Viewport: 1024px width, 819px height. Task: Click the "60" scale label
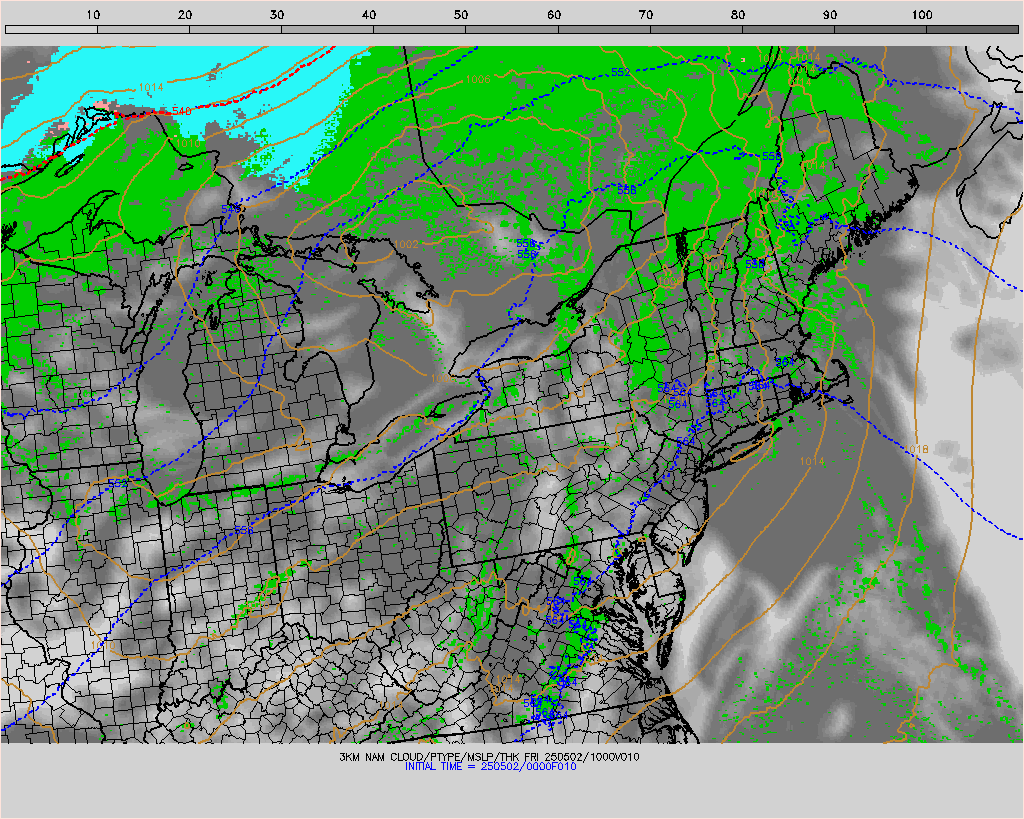tap(554, 14)
